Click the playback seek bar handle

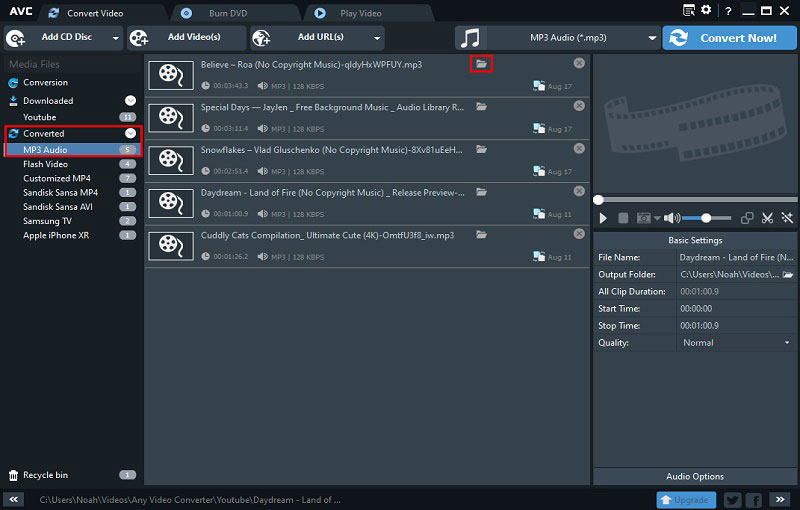tap(598, 199)
